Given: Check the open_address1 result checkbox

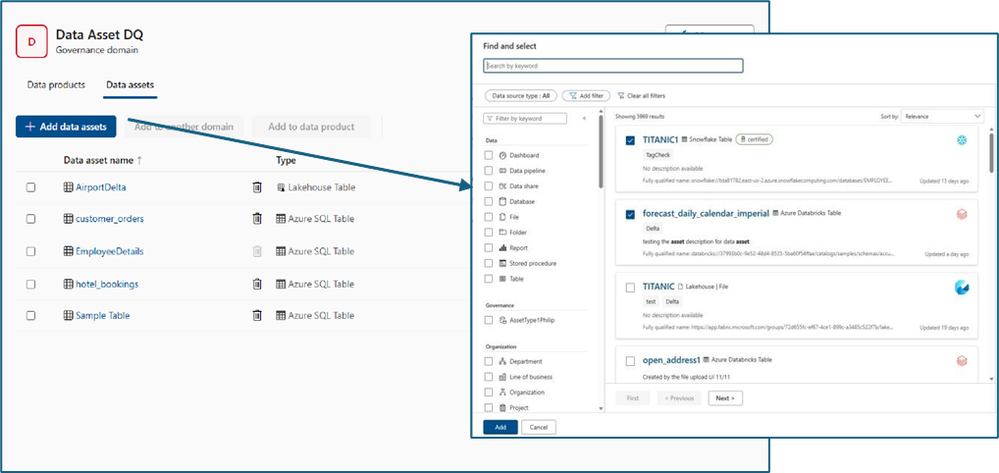Looking at the screenshot, I should point(630,361).
